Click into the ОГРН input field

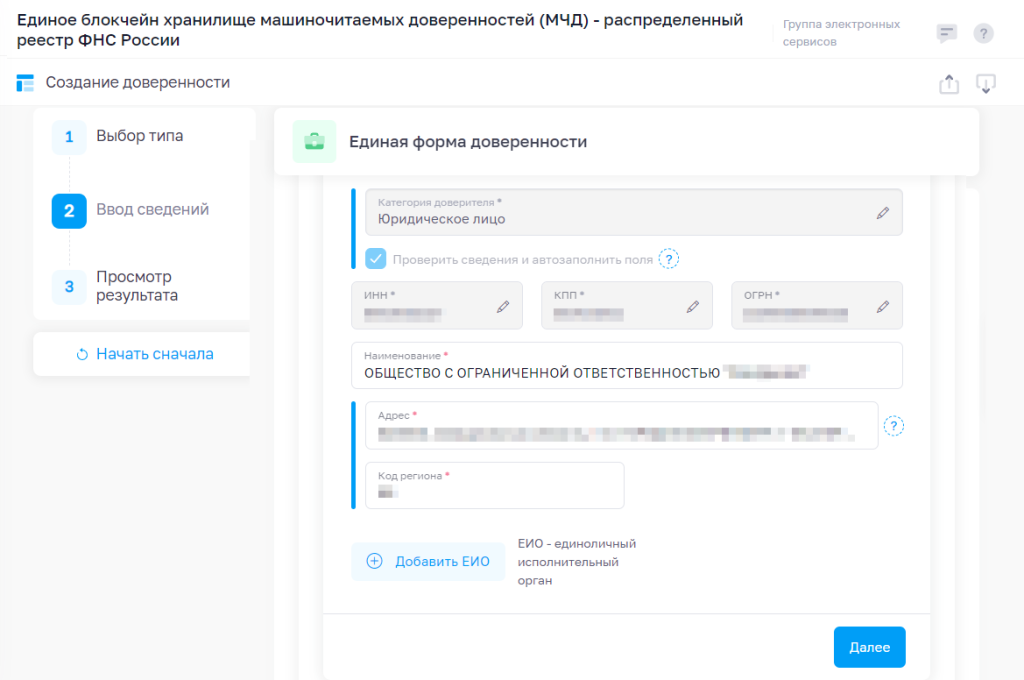[x=816, y=305]
